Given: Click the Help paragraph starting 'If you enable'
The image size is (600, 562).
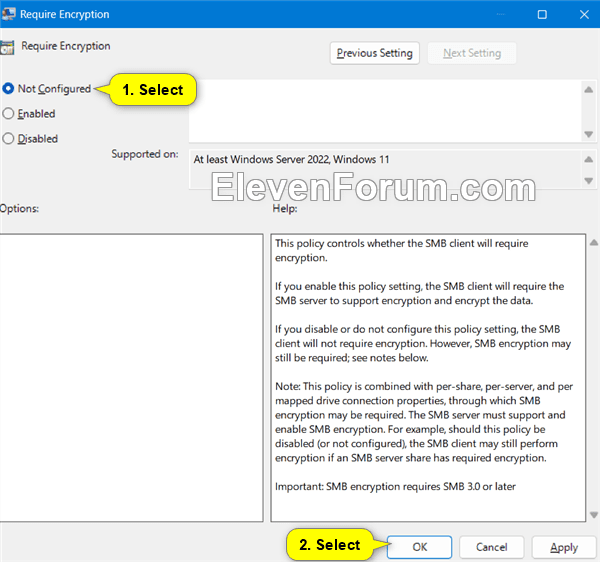Looking at the screenshot, I should click(x=419, y=293).
